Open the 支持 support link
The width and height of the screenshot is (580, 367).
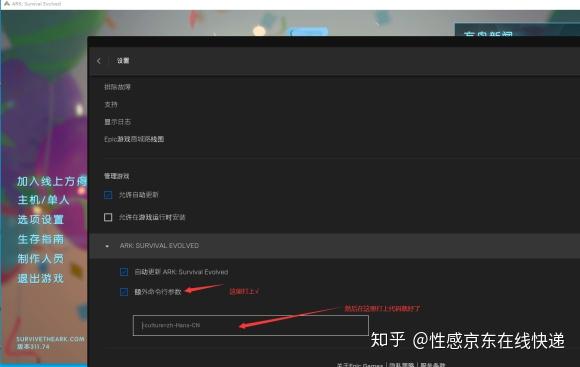click(x=111, y=104)
